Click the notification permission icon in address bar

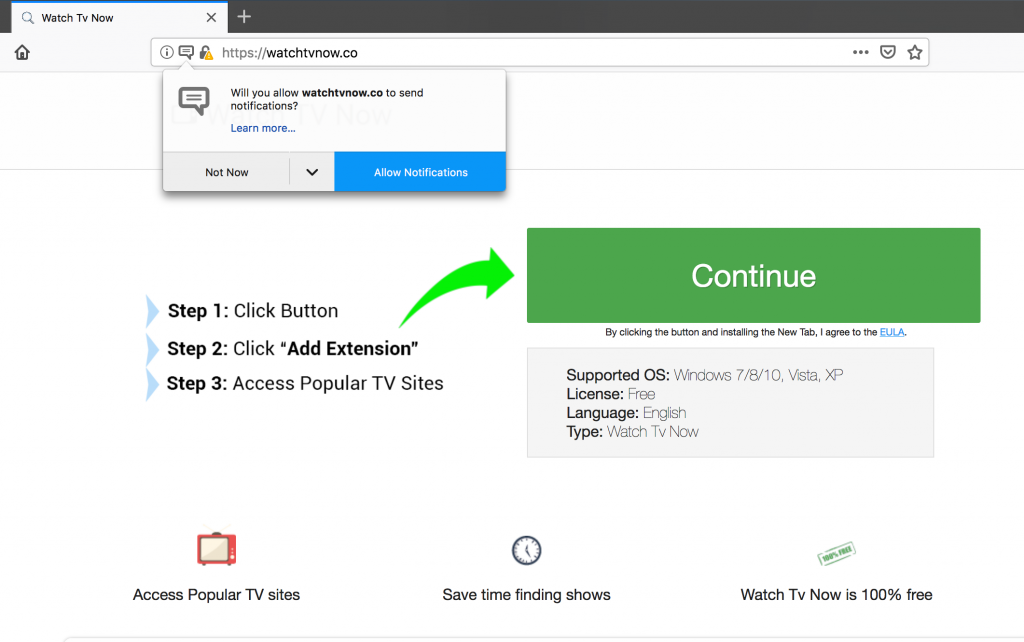pos(186,52)
